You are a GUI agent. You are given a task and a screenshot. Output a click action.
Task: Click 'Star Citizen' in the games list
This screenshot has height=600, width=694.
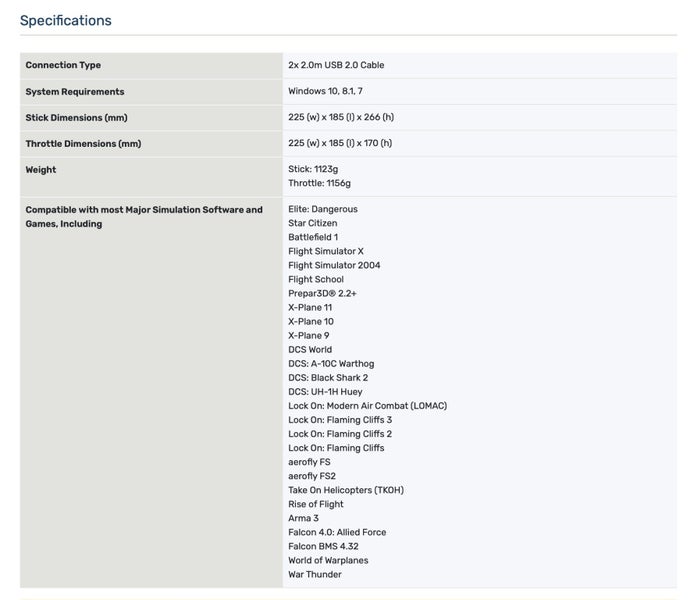click(312, 223)
